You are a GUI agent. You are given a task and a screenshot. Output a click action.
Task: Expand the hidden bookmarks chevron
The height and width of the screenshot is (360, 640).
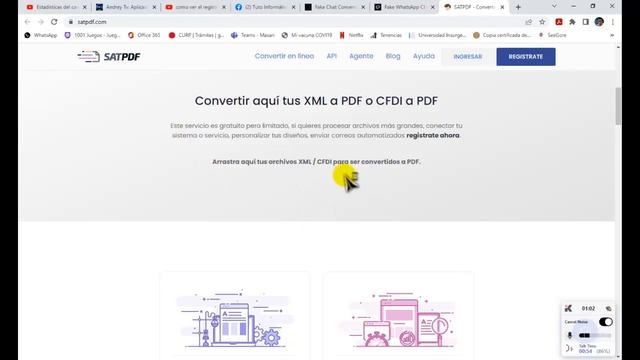[612, 36]
